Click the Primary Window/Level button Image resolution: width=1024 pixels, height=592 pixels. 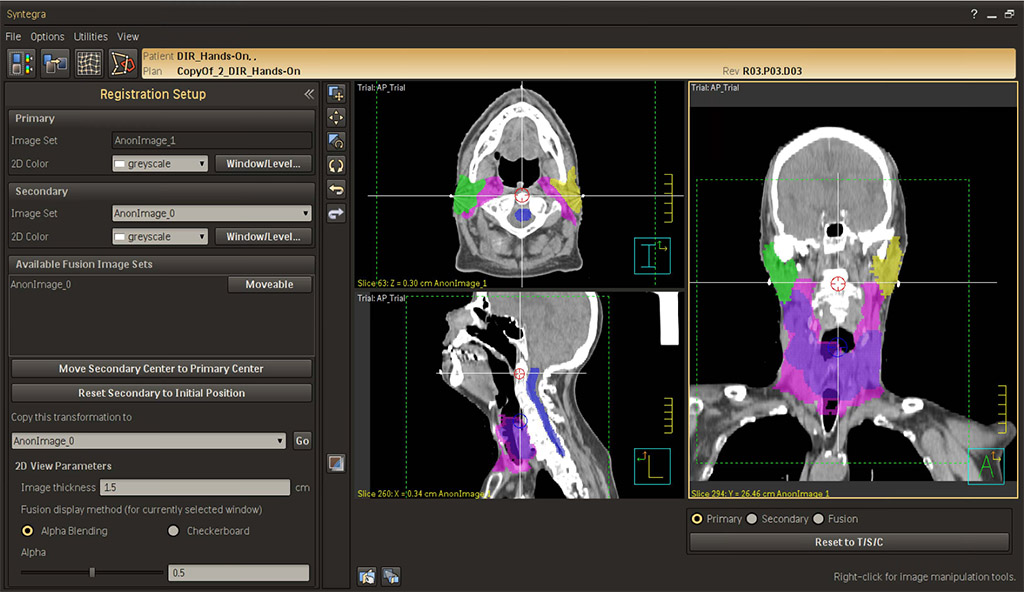(x=263, y=163)
